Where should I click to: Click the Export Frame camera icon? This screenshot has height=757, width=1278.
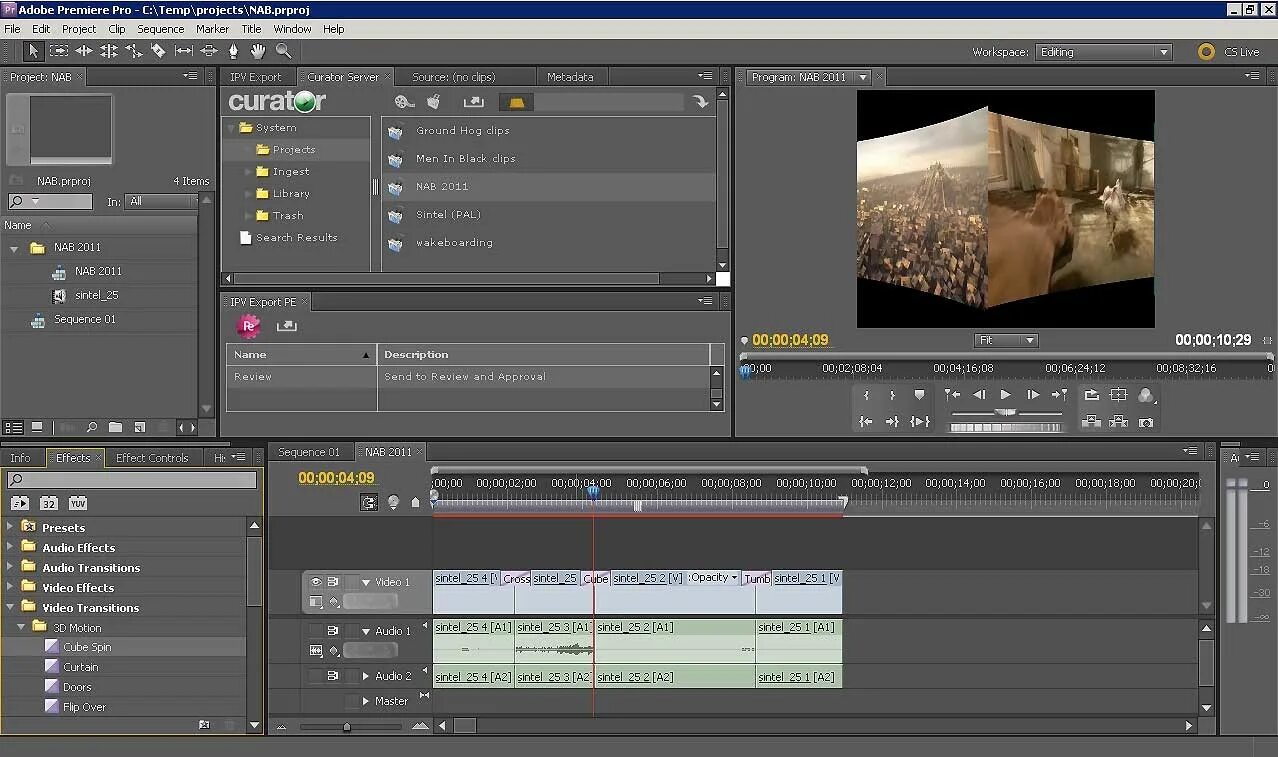(x=1146, y=422)
